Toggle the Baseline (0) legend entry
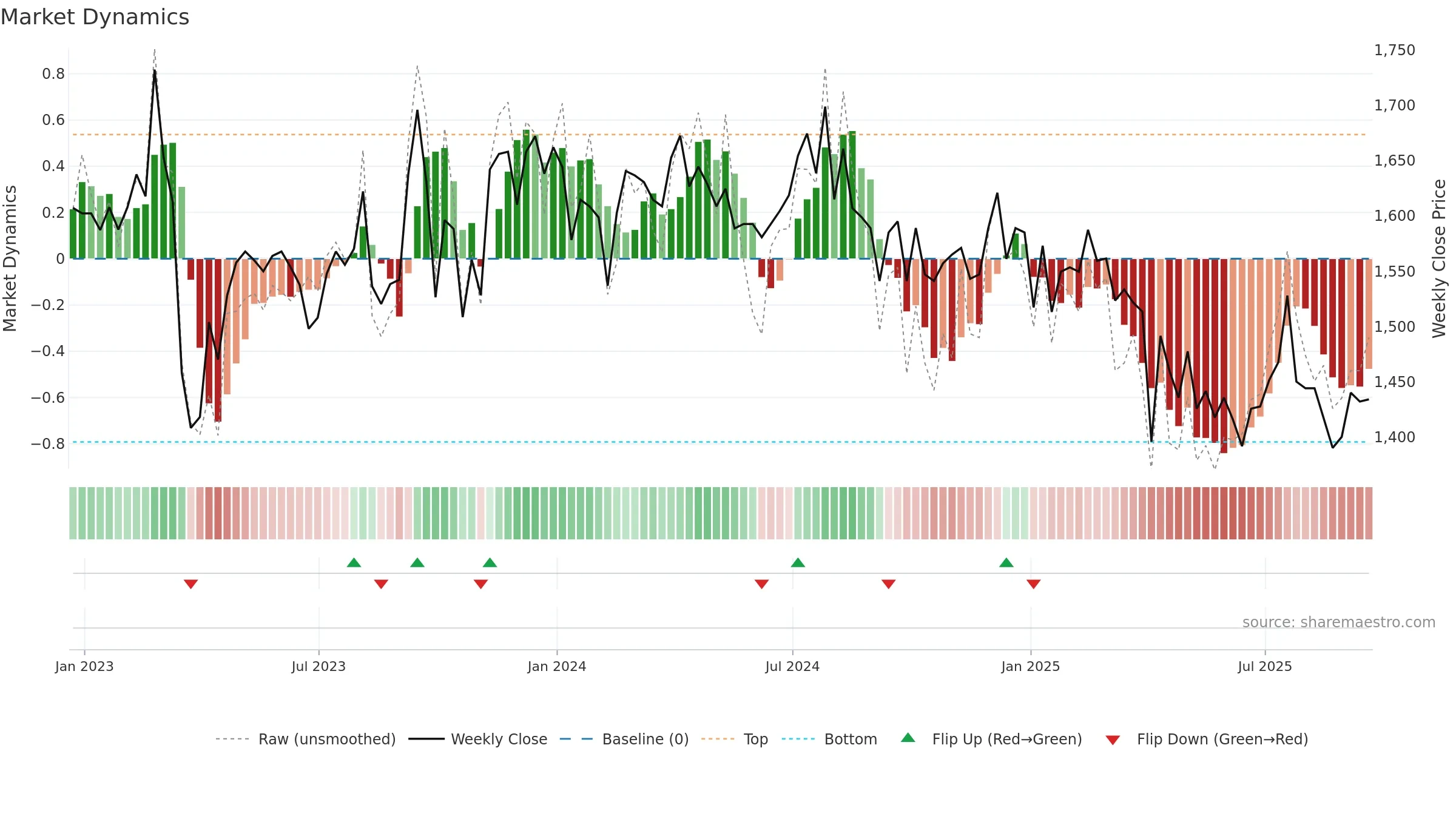This screenshot has height=819, width=1456. (624, 739)
